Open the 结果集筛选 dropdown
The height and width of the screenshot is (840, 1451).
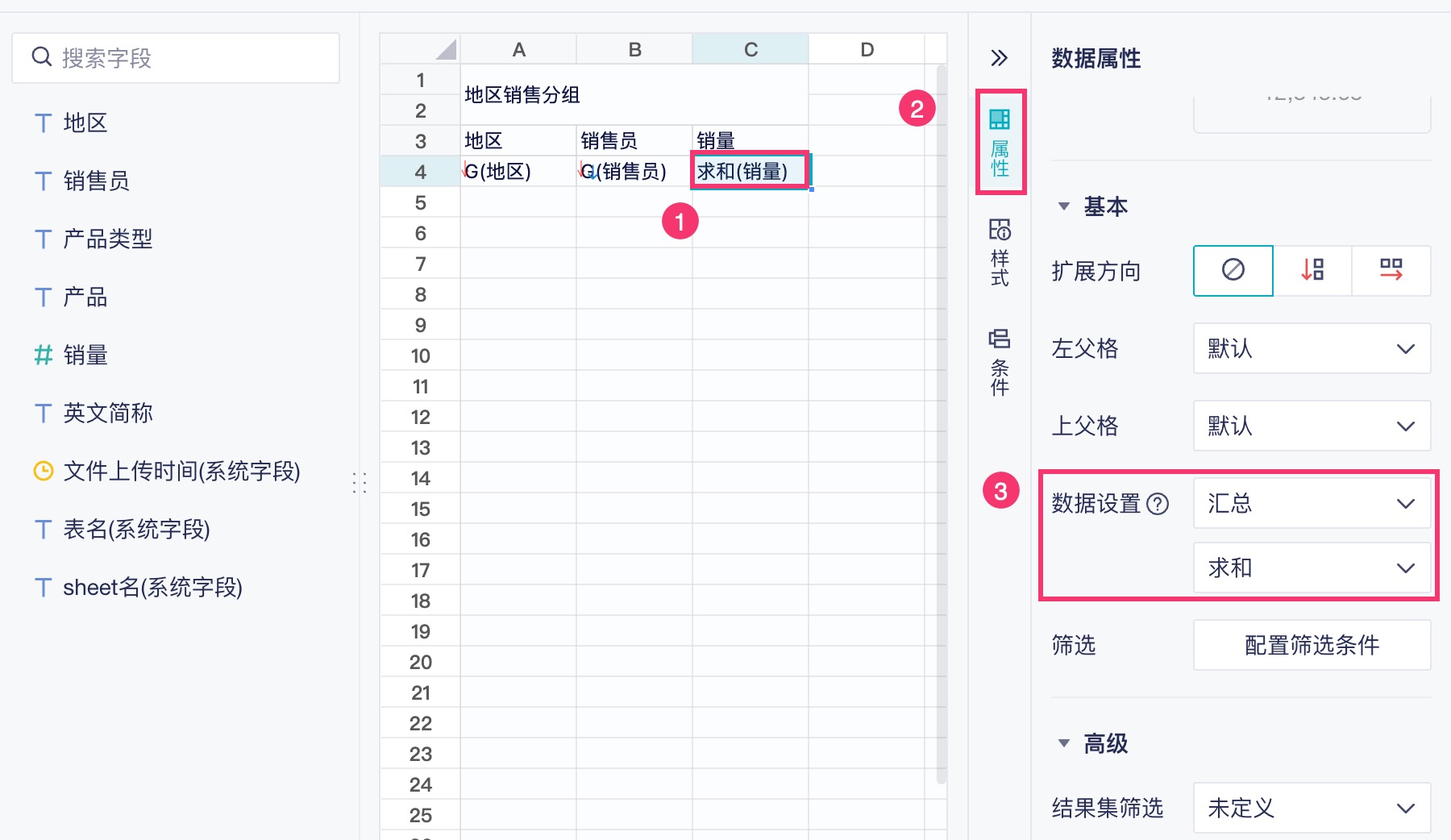pyautogui.click(x=1312, y=808)
